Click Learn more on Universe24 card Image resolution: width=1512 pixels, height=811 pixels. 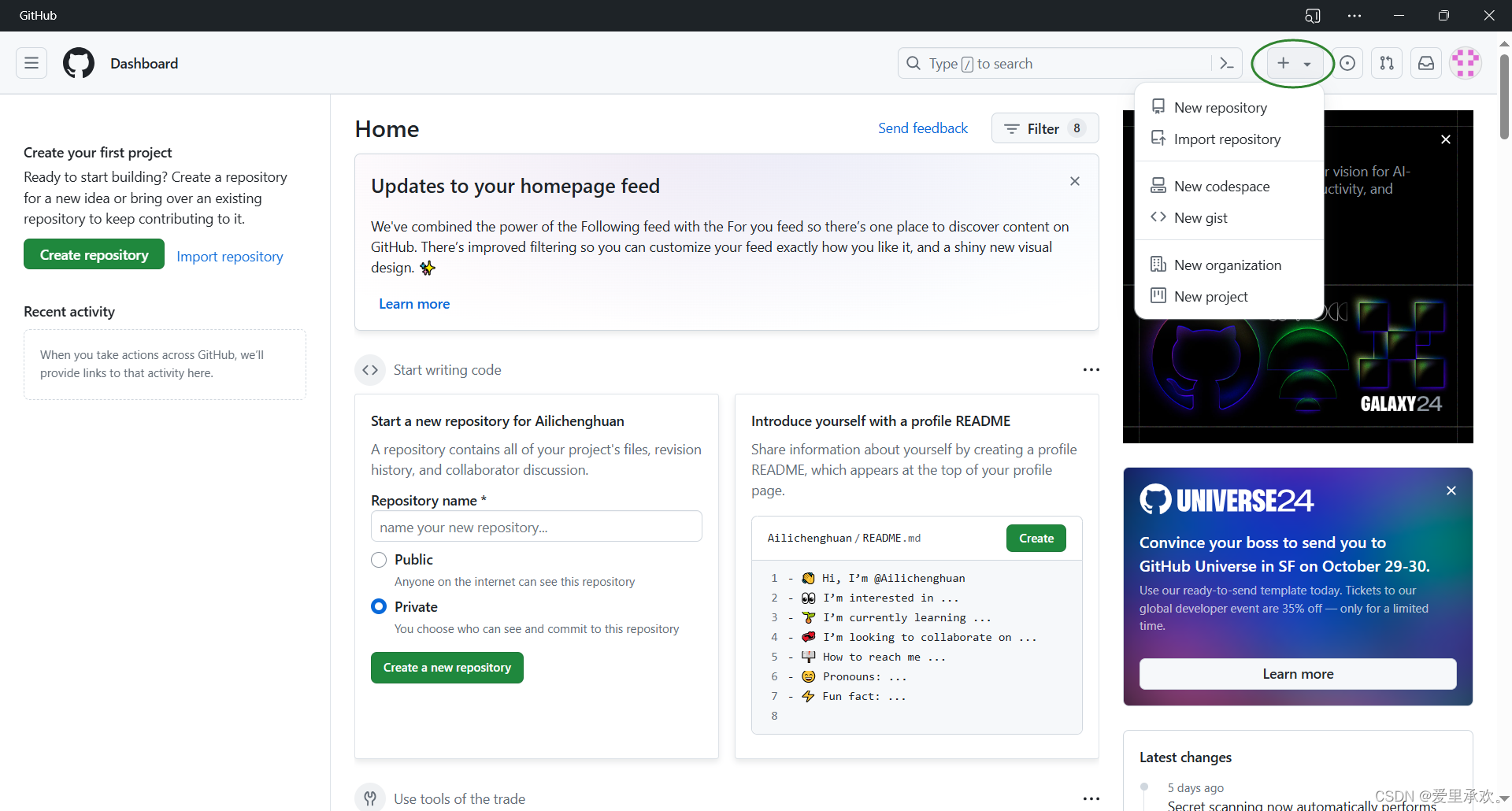[1298, 674]
